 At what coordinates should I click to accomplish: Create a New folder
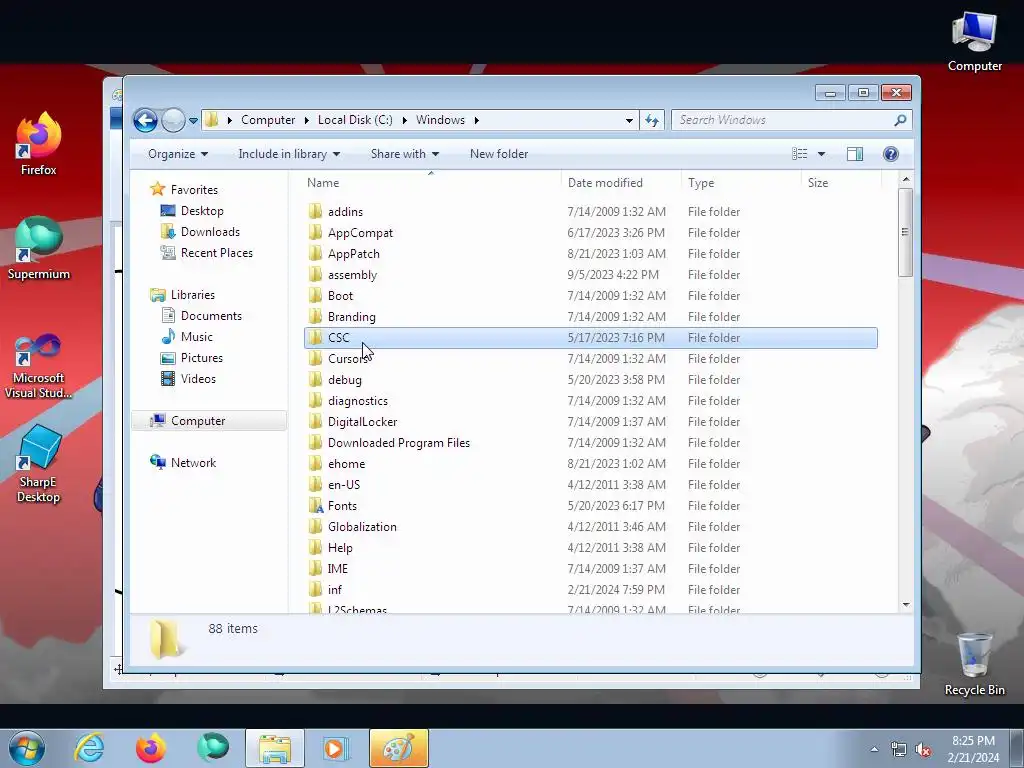499,154
